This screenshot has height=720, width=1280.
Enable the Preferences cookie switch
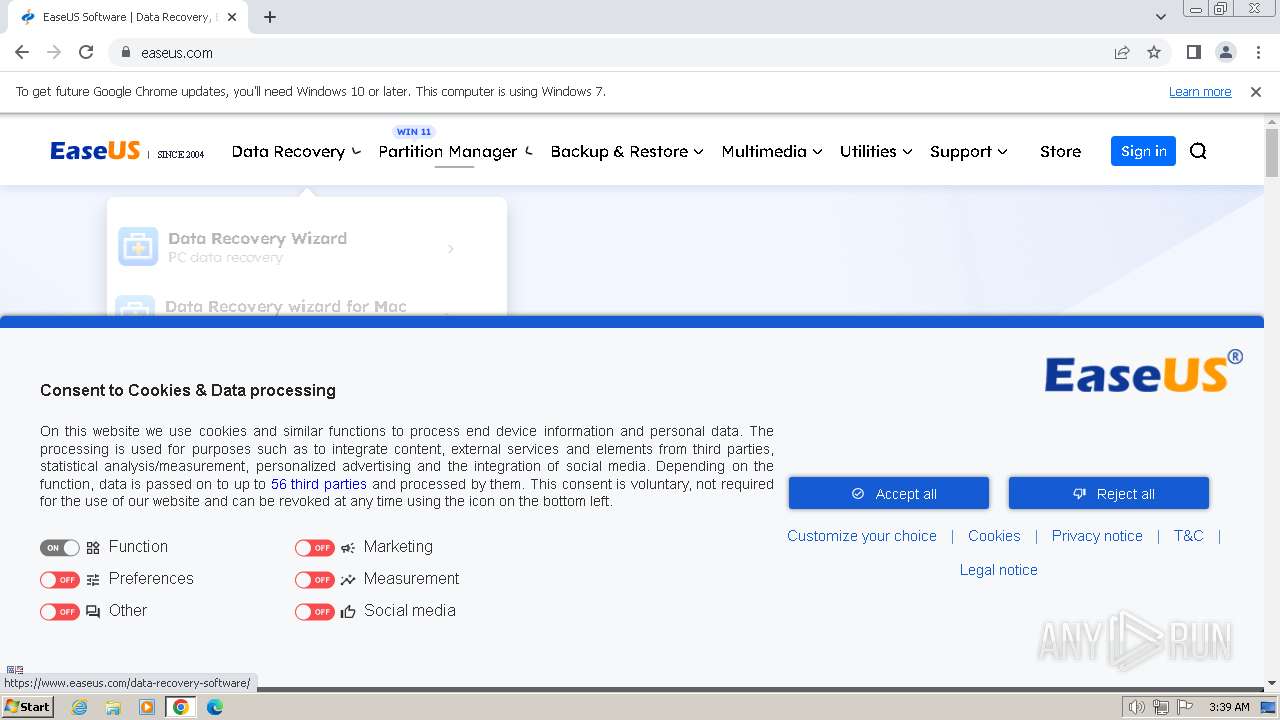tap(60, 579)
